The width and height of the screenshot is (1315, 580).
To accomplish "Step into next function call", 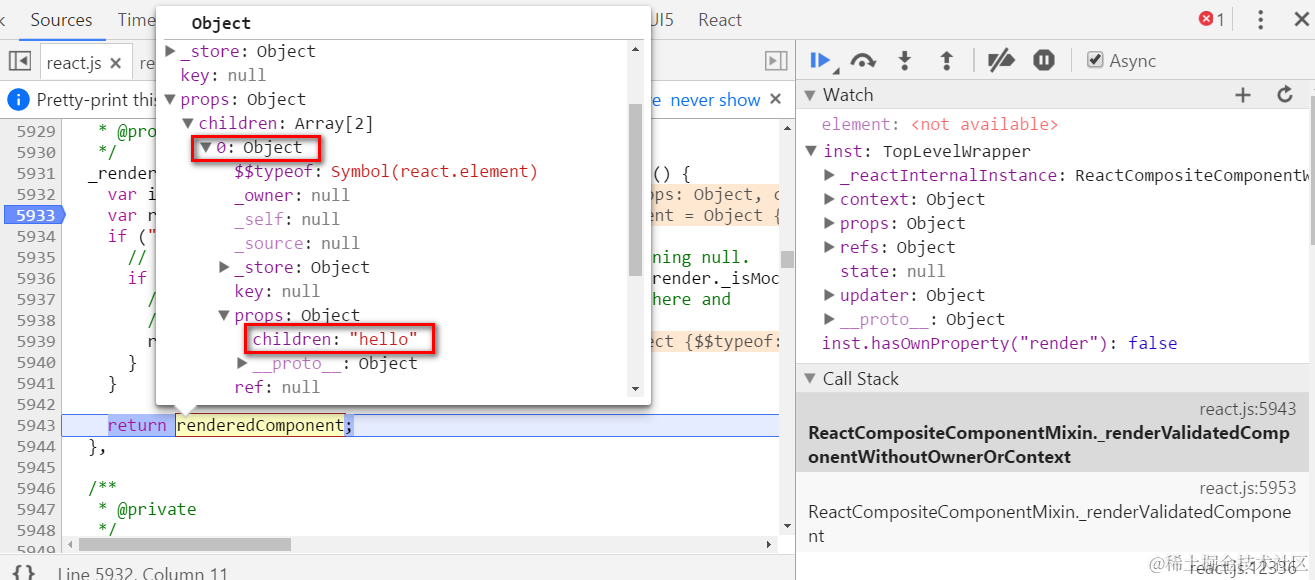I will click(x=905, y=61).
